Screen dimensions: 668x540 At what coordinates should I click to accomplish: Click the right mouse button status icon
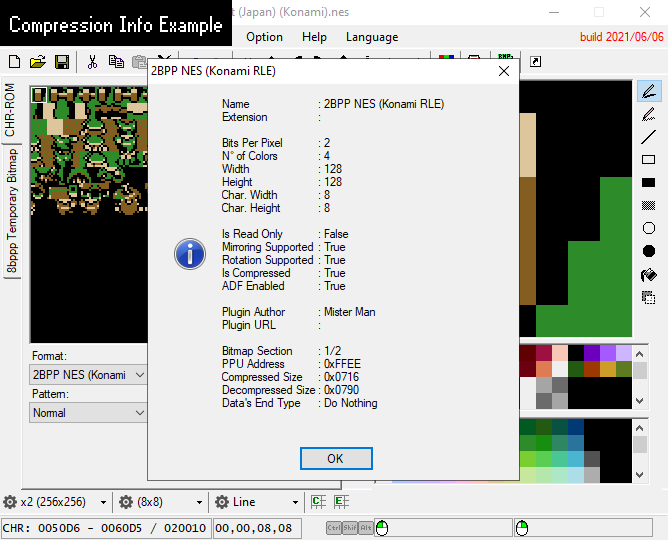(x=522, y=528)
